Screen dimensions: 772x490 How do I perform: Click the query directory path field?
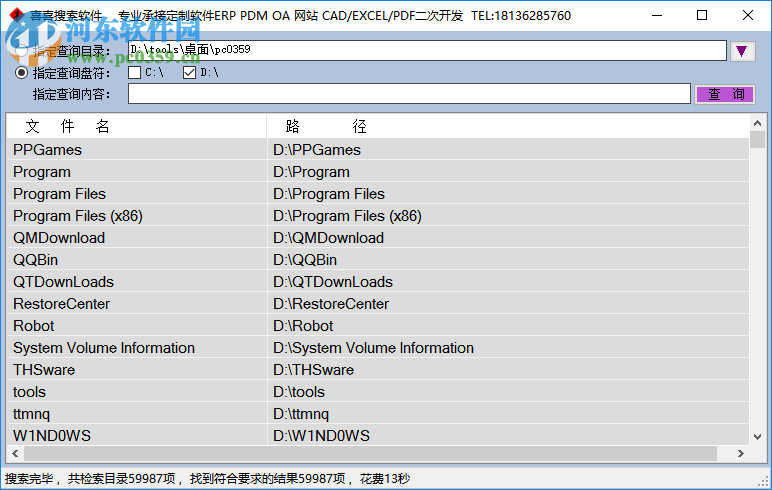427,50
